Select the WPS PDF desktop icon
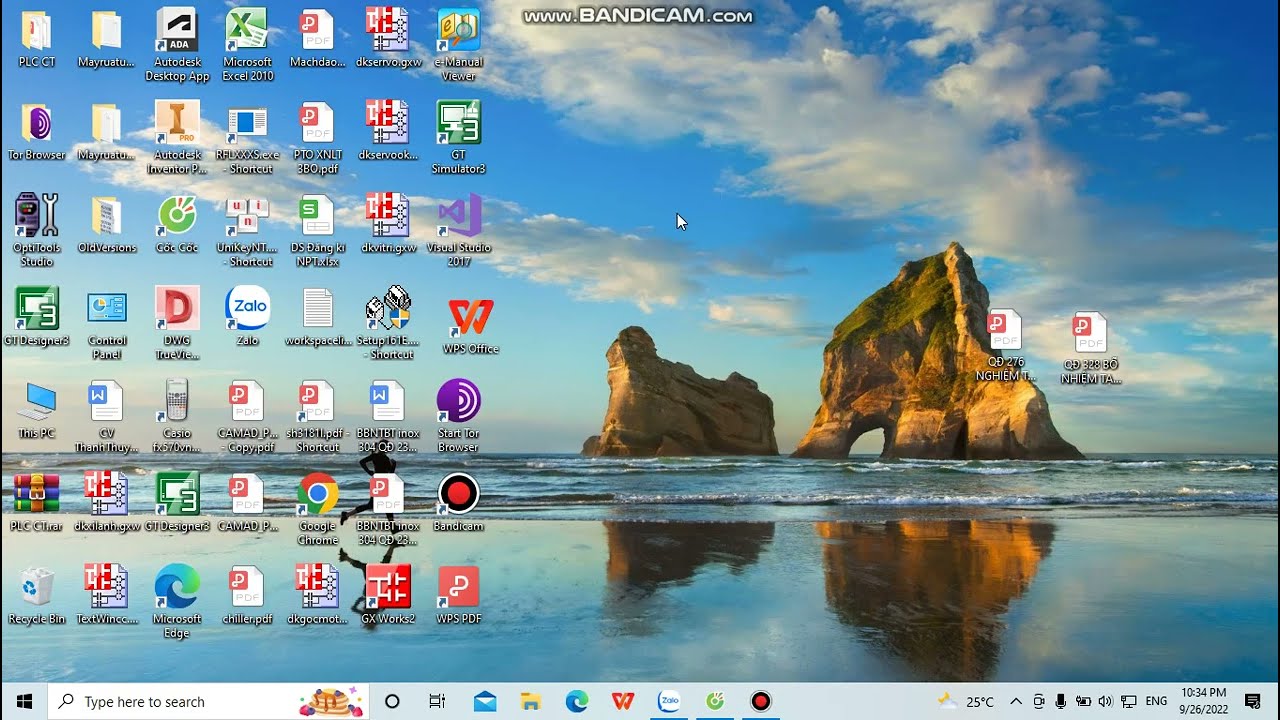Screen dimensions: 1280x720 [459, 595]
